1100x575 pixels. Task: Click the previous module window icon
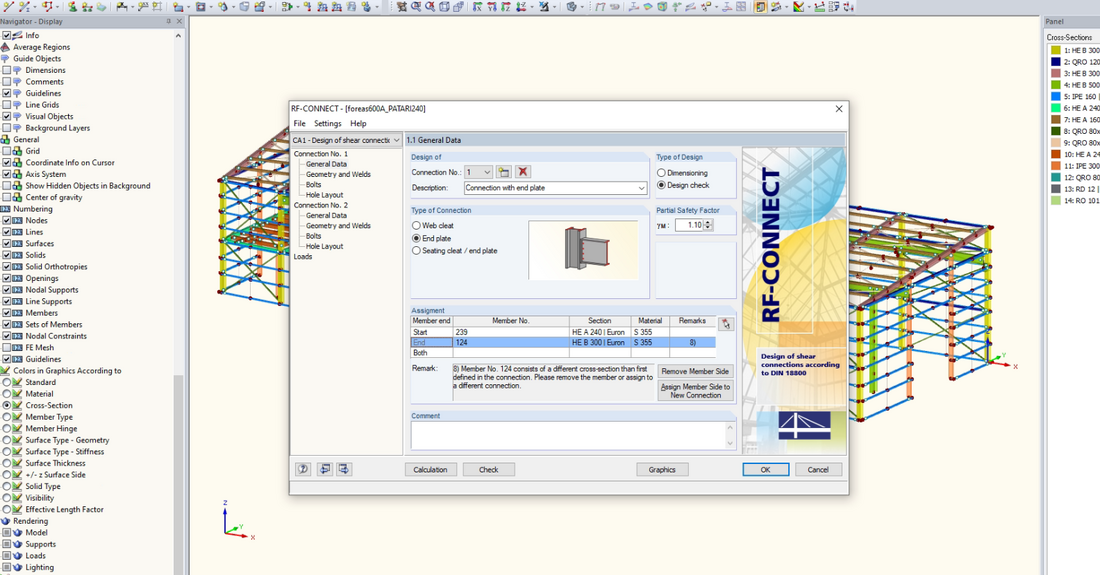pyautogui.click(x=324, y=469)
